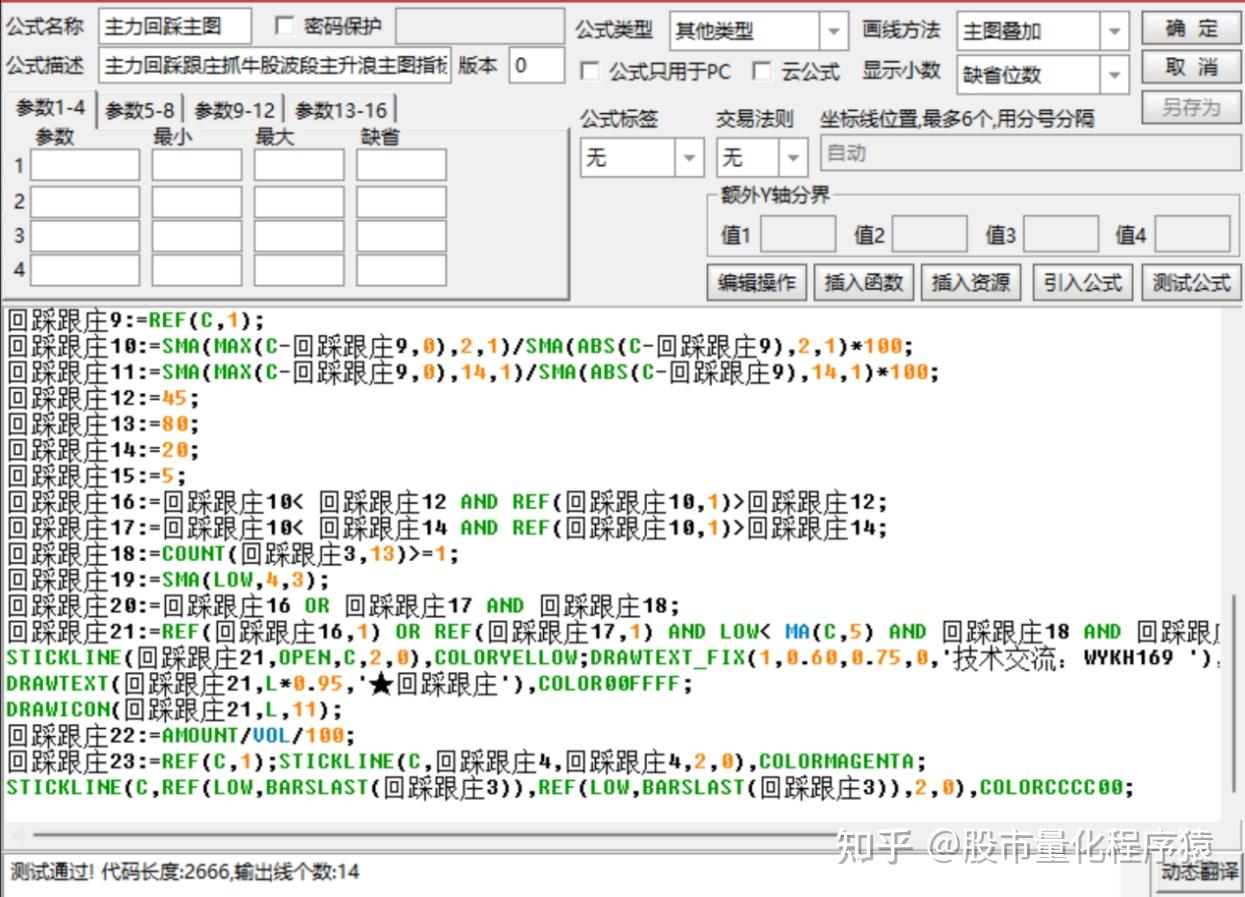
Task: Click the DRAWTEXT ★回踩跟庄 code line
Action: 349,684
